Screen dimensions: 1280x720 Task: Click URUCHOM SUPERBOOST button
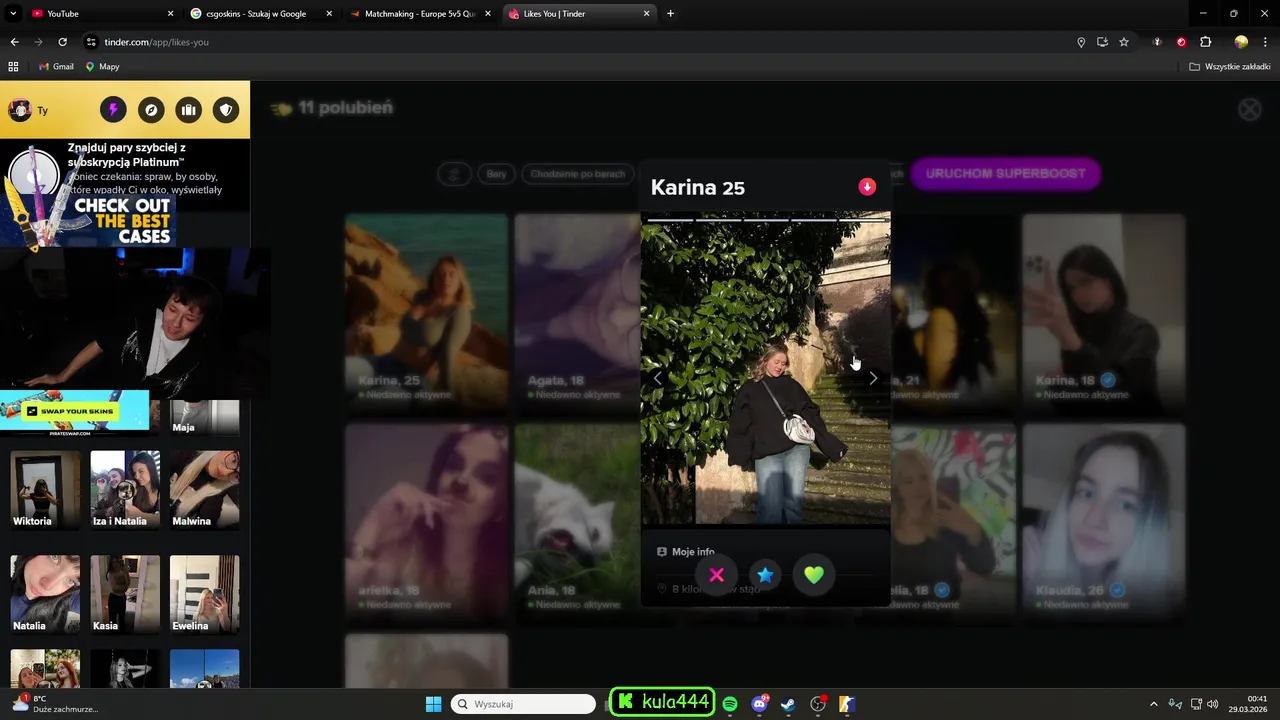pos(1005,174)
